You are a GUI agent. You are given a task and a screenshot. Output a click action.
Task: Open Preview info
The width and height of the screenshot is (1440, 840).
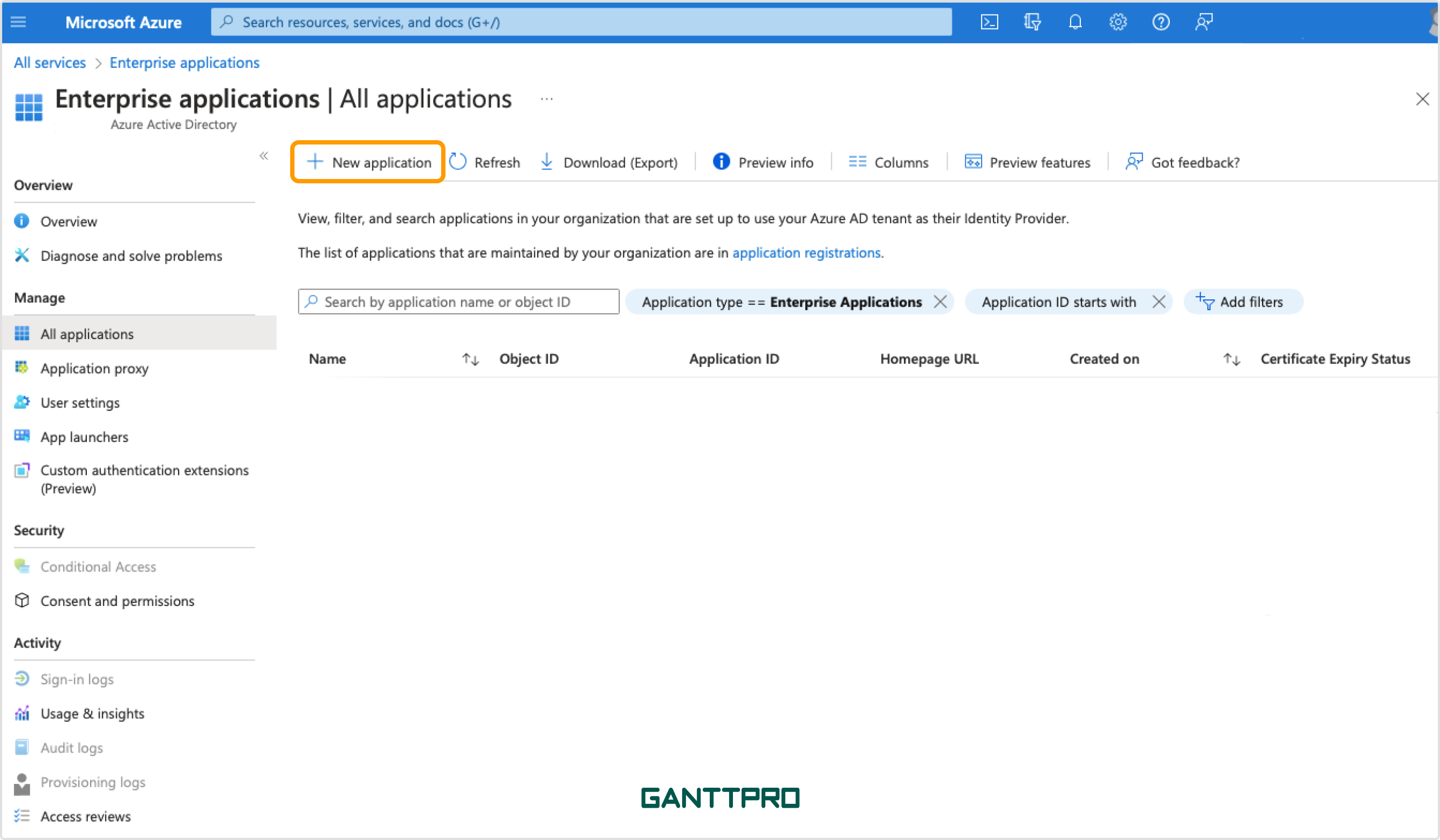click(763, 162)
